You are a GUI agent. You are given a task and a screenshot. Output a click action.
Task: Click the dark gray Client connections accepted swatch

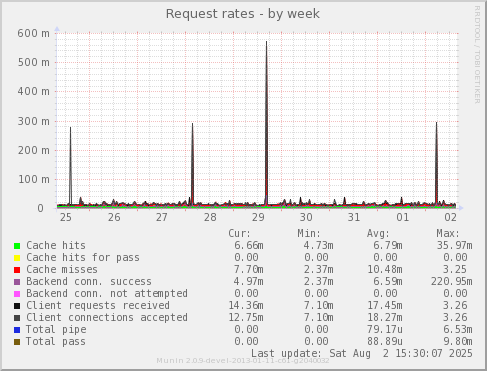17,318
